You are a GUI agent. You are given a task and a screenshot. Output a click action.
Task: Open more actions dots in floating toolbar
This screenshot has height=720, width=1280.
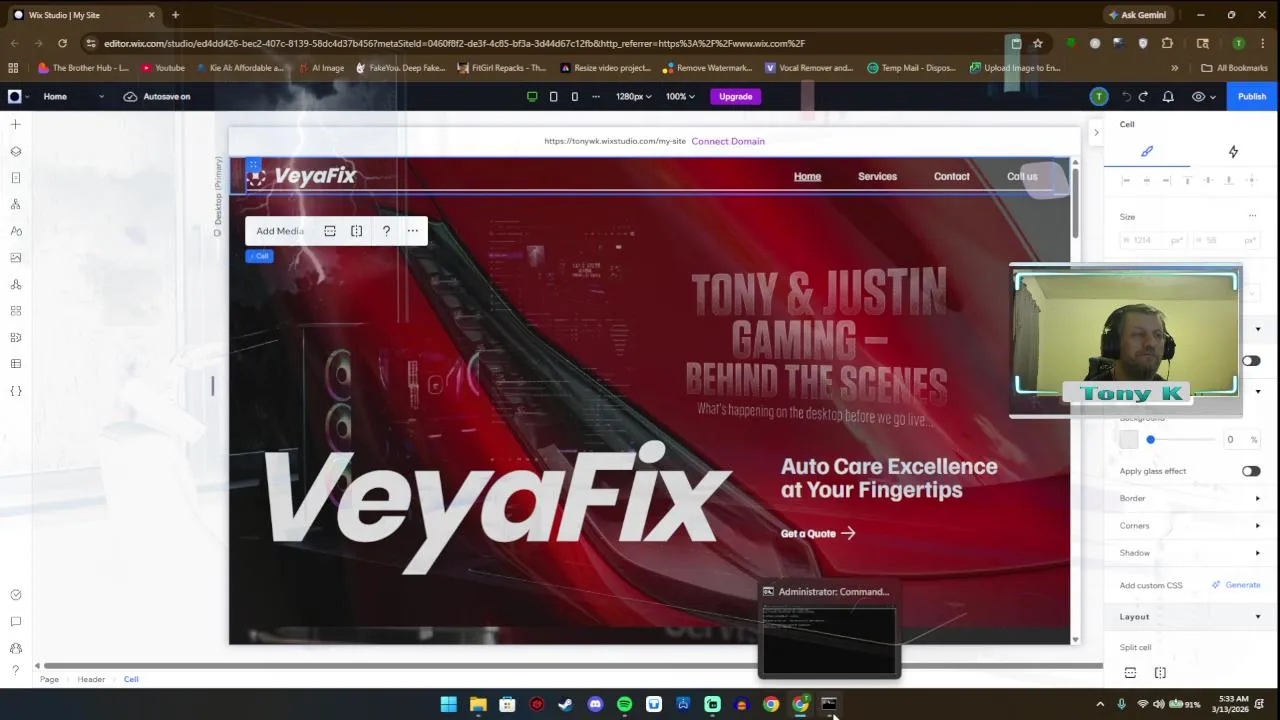click(x=413, y=231)
